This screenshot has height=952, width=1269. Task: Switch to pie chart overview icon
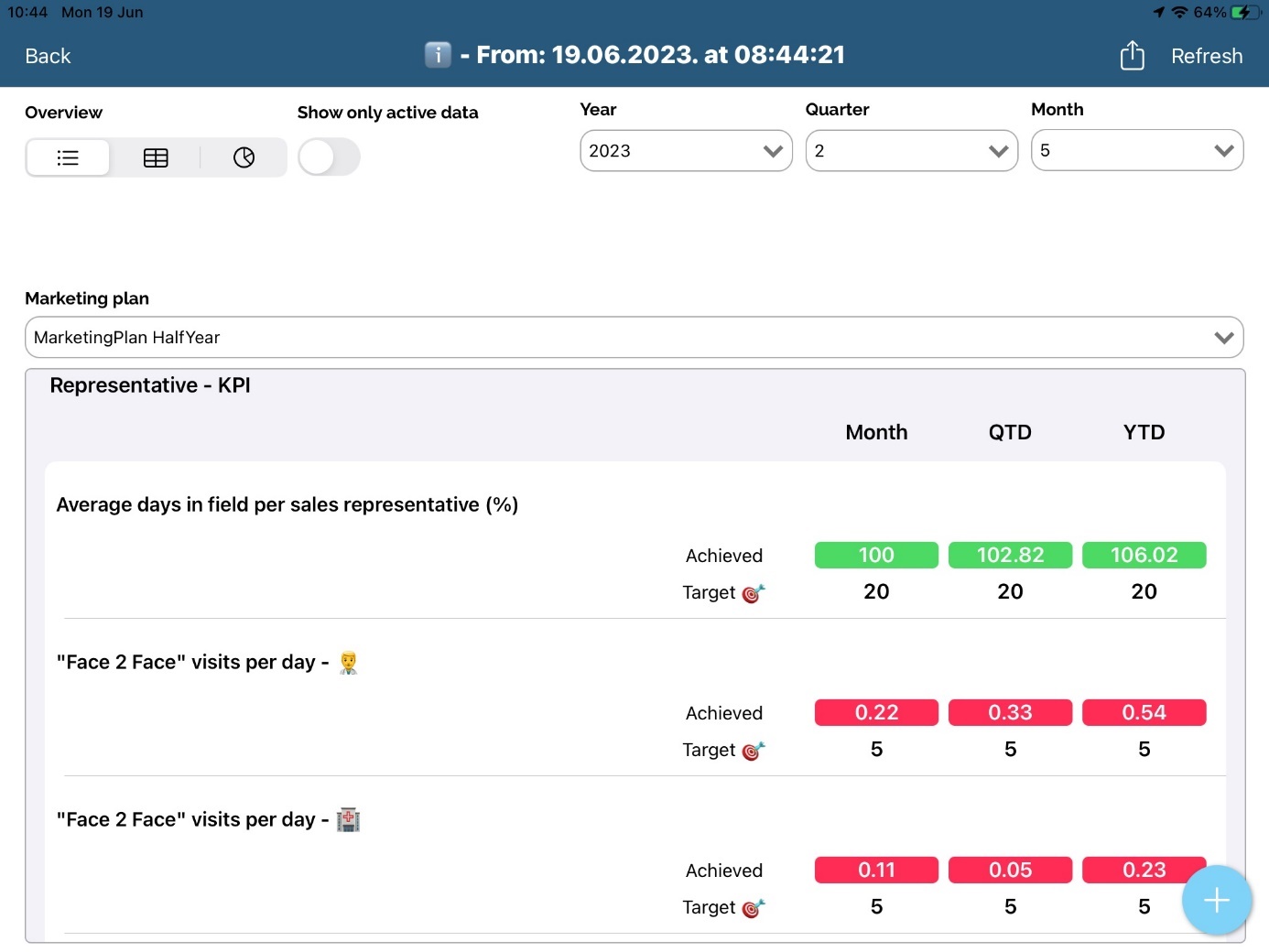tap(244, 157)
